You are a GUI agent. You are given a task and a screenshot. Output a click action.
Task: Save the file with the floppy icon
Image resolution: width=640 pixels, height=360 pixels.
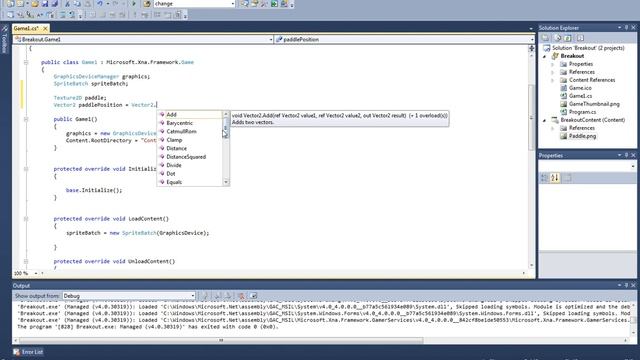[45, 4]
